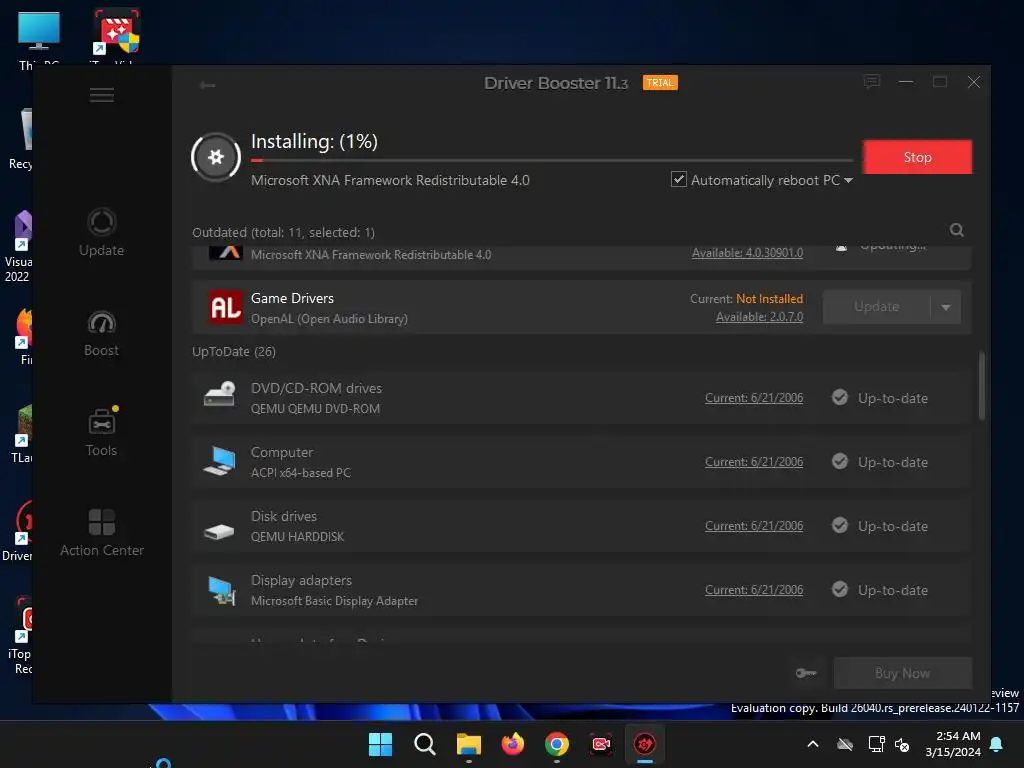Screen dimensions: 1024x768
Task: Open File Explorer from taskbar
Action: point(469,744)
